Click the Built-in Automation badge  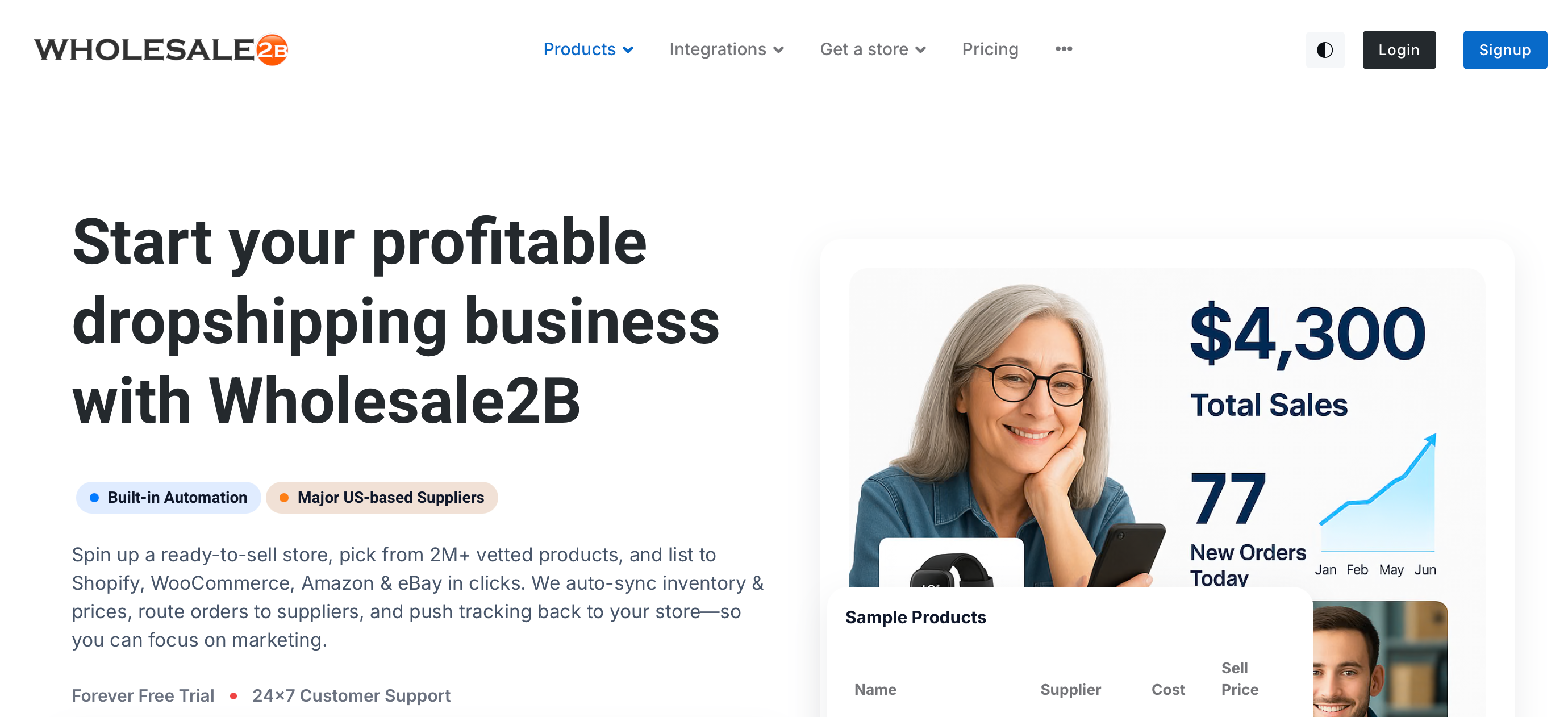pyautogui.click(x=169, y=497)
